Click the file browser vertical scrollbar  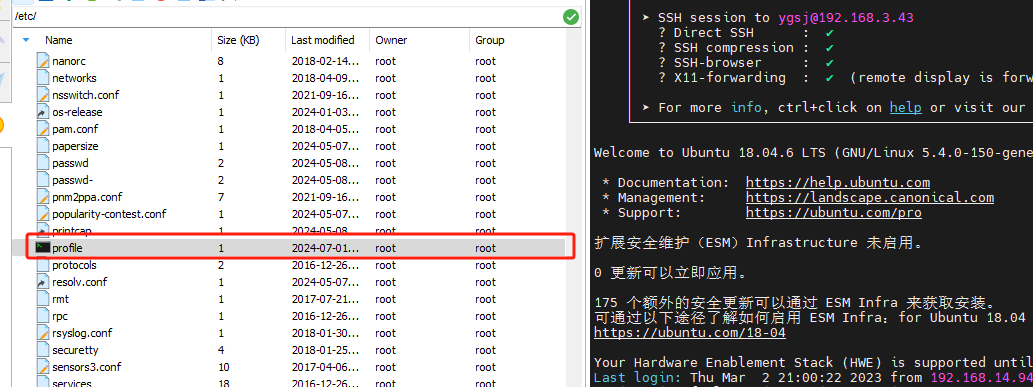coord(574,208)
